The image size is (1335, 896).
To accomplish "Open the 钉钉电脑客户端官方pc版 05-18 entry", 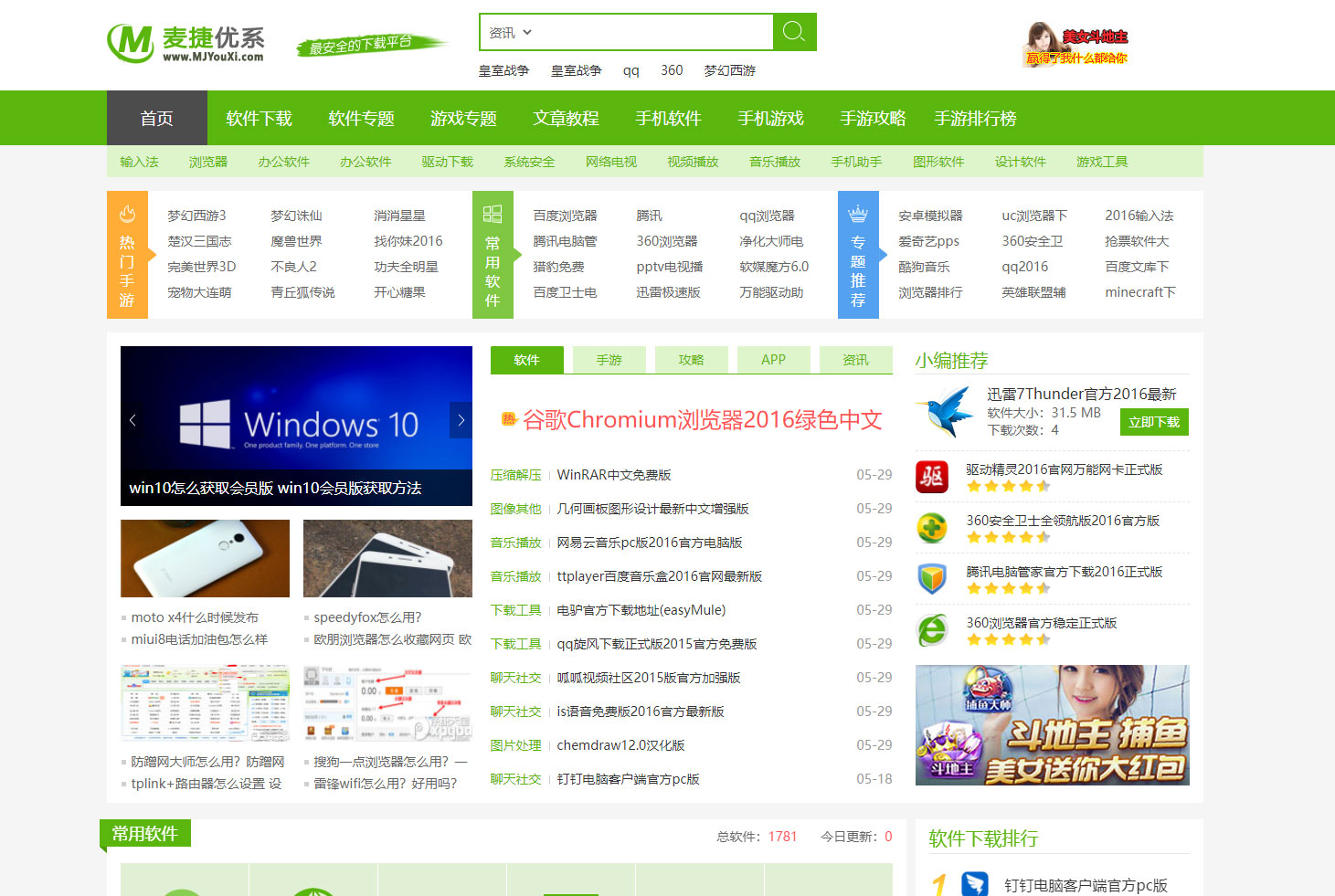I will (x=629, y=779).
